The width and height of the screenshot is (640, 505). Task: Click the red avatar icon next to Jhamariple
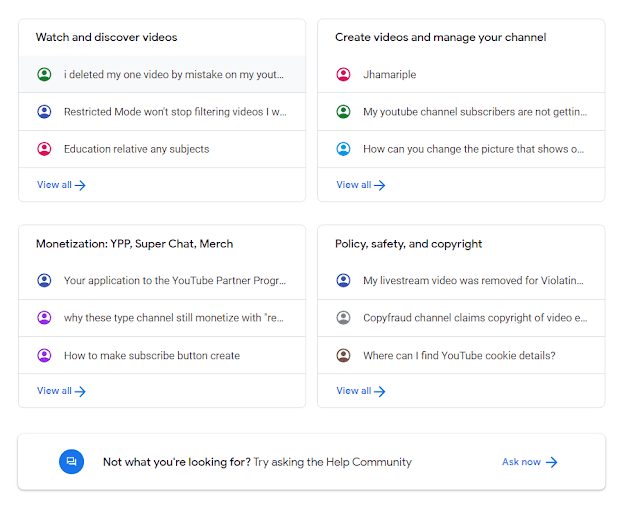tap(343, 74)
